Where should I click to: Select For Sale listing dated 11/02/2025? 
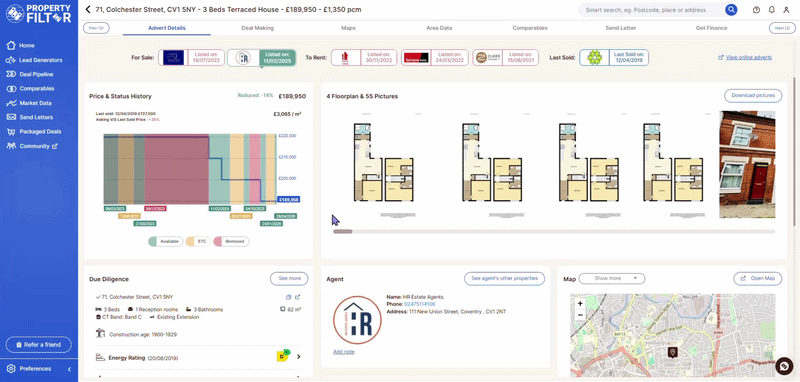tap(262, 58)
